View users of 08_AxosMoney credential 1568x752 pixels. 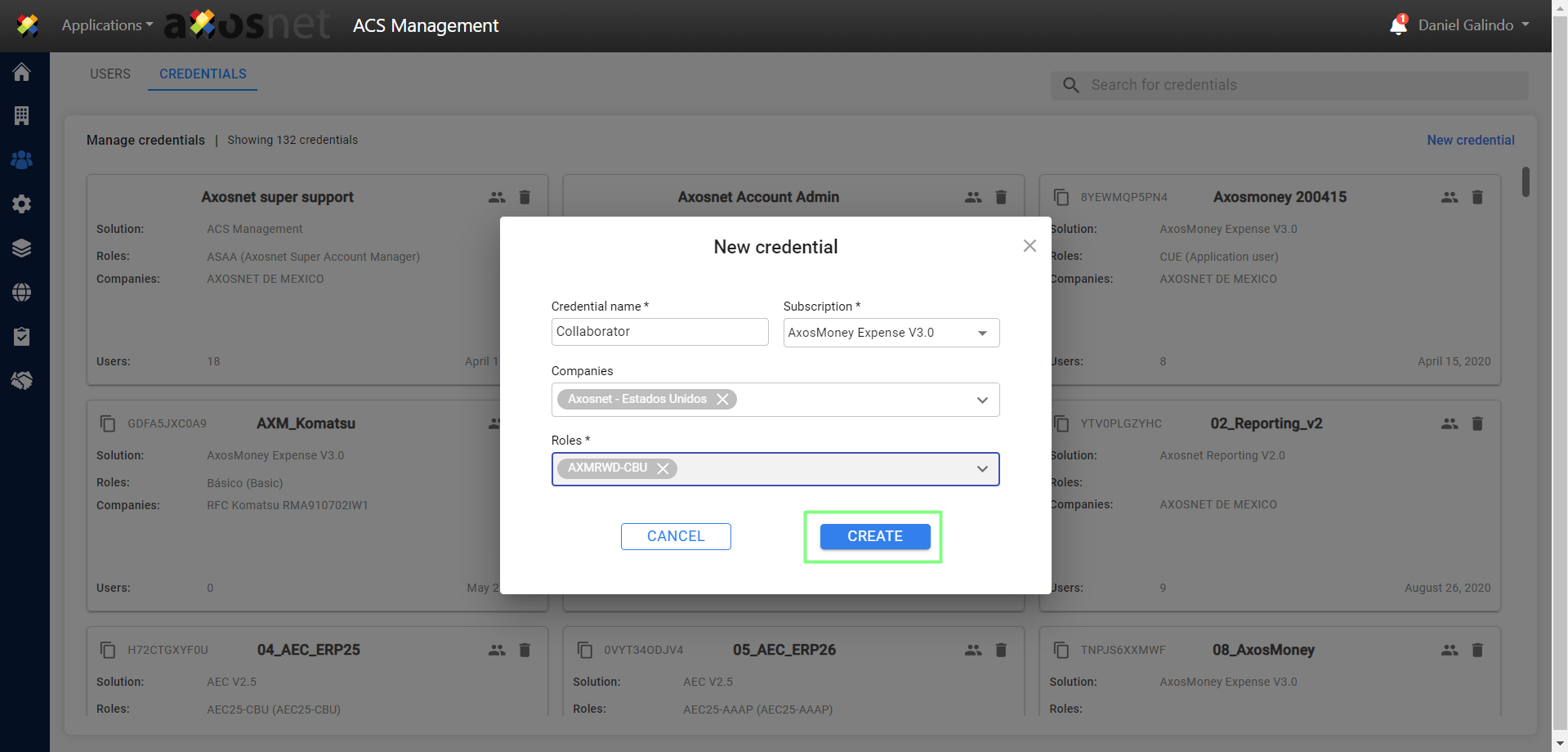[x=1450, y=650]
